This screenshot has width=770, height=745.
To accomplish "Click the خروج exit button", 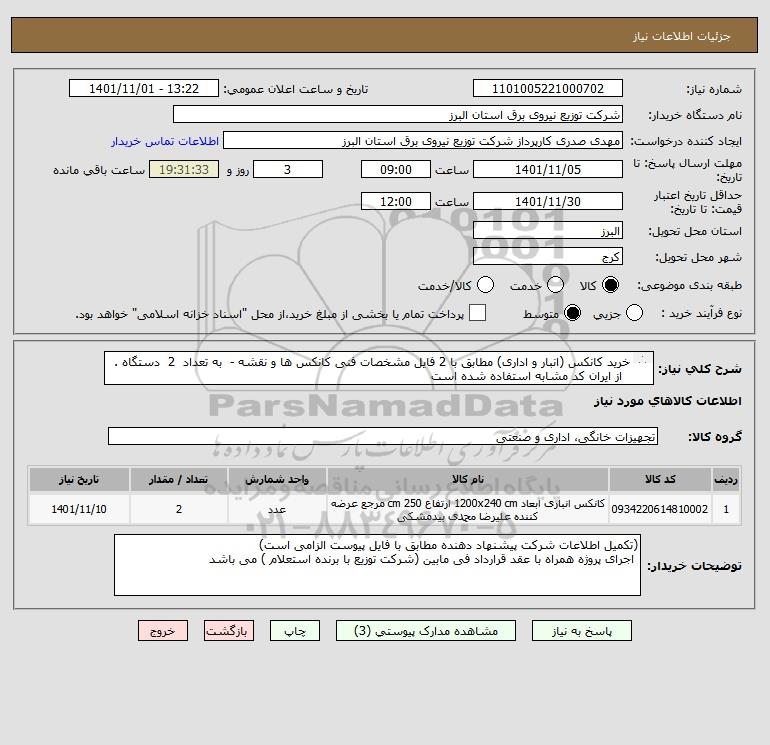I will click(163, 631).
